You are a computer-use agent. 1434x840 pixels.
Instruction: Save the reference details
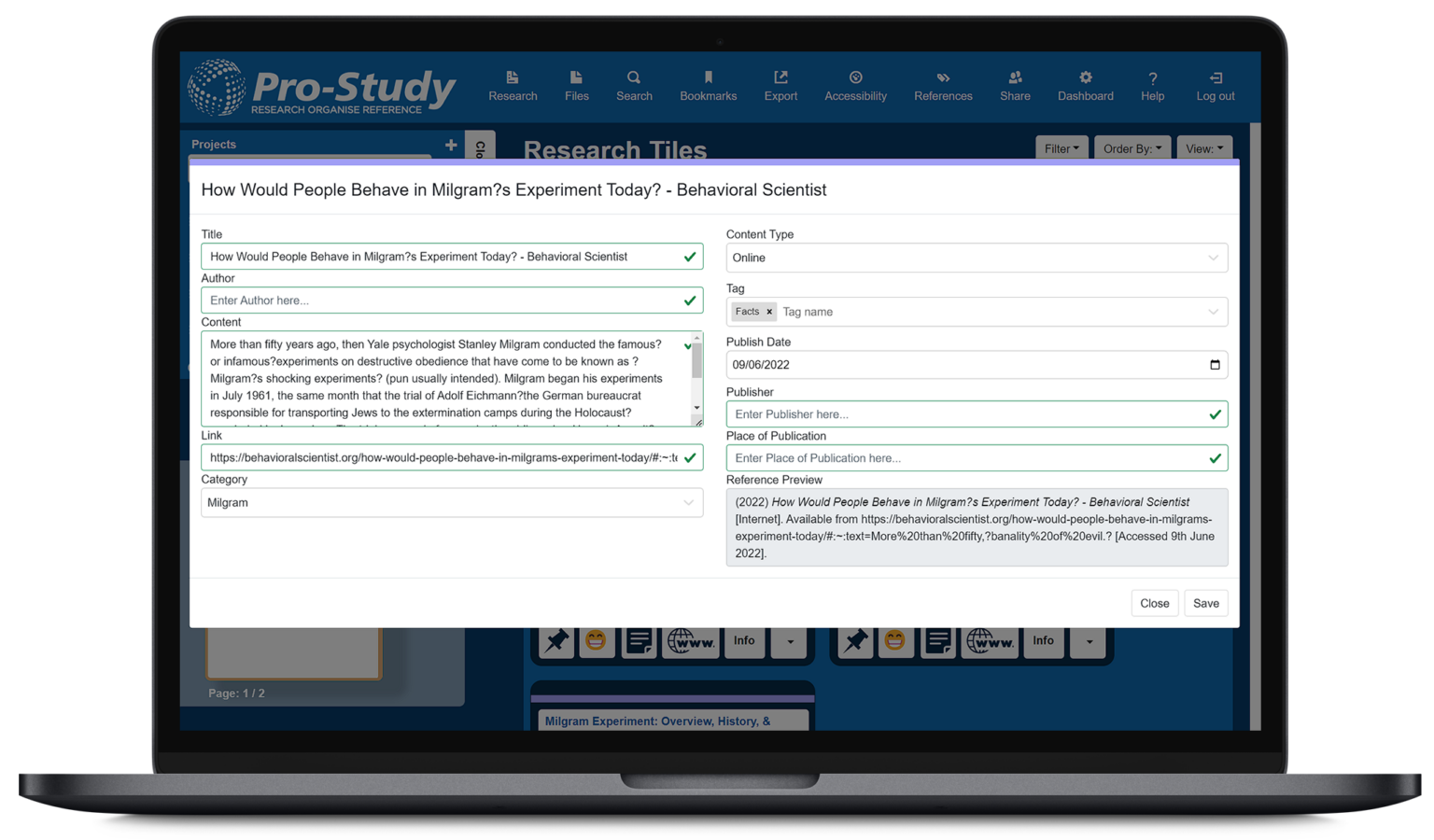[1205, 603]
